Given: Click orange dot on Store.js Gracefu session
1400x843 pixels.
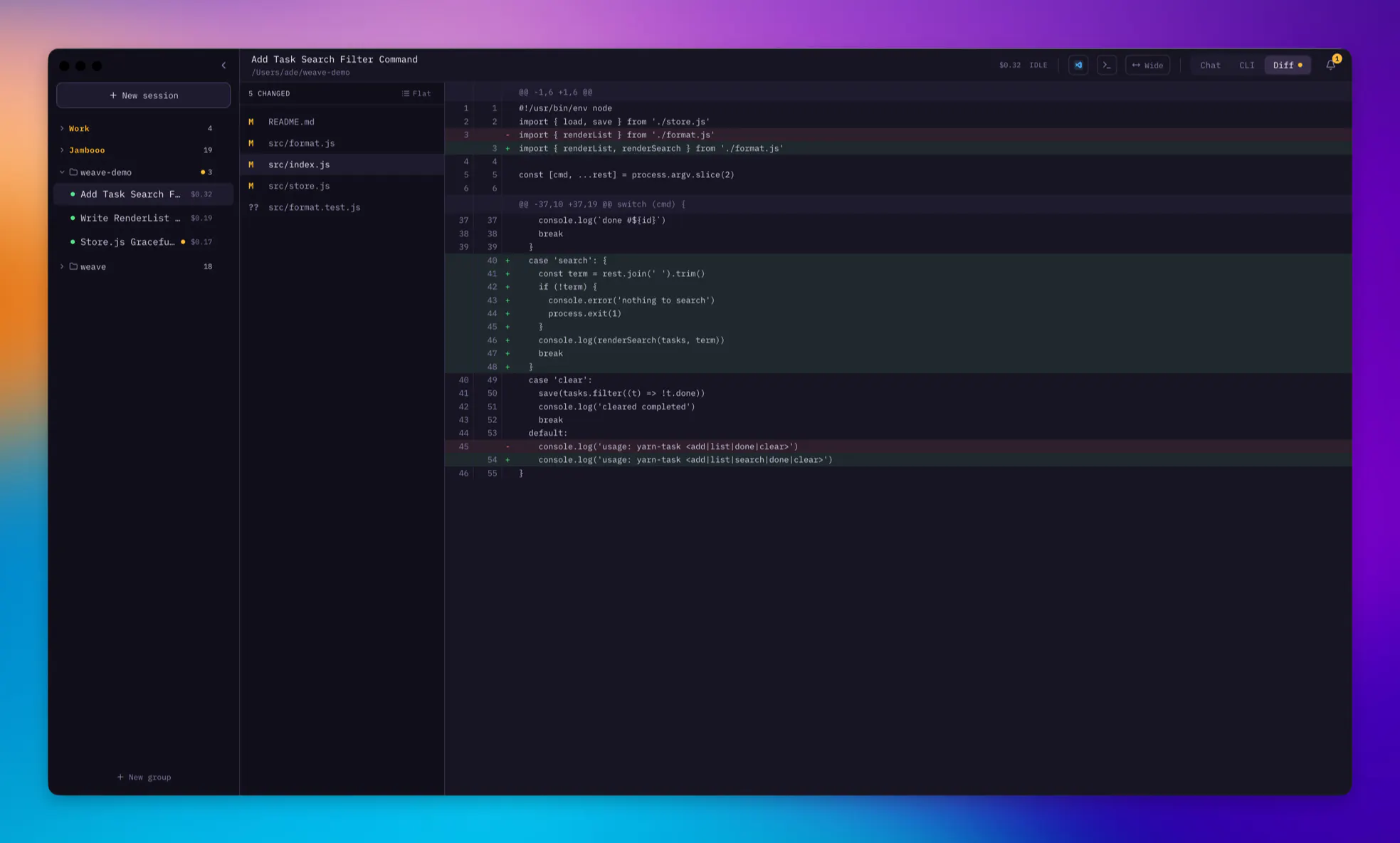Looking at the screenshot, I should point(183,242).
